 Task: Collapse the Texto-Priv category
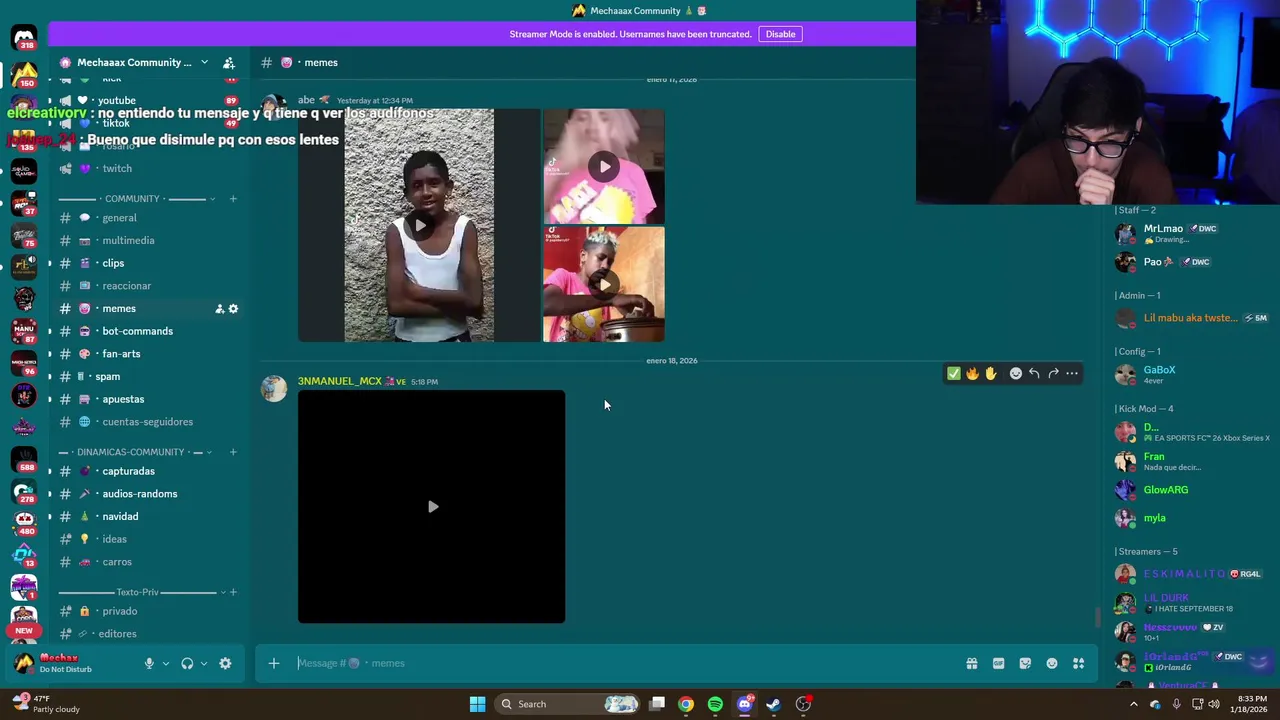223,592
